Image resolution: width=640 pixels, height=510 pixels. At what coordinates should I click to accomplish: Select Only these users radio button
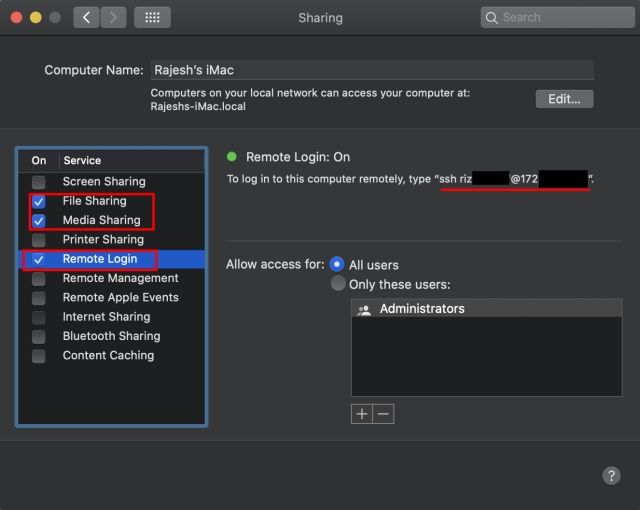click(338, 284)
